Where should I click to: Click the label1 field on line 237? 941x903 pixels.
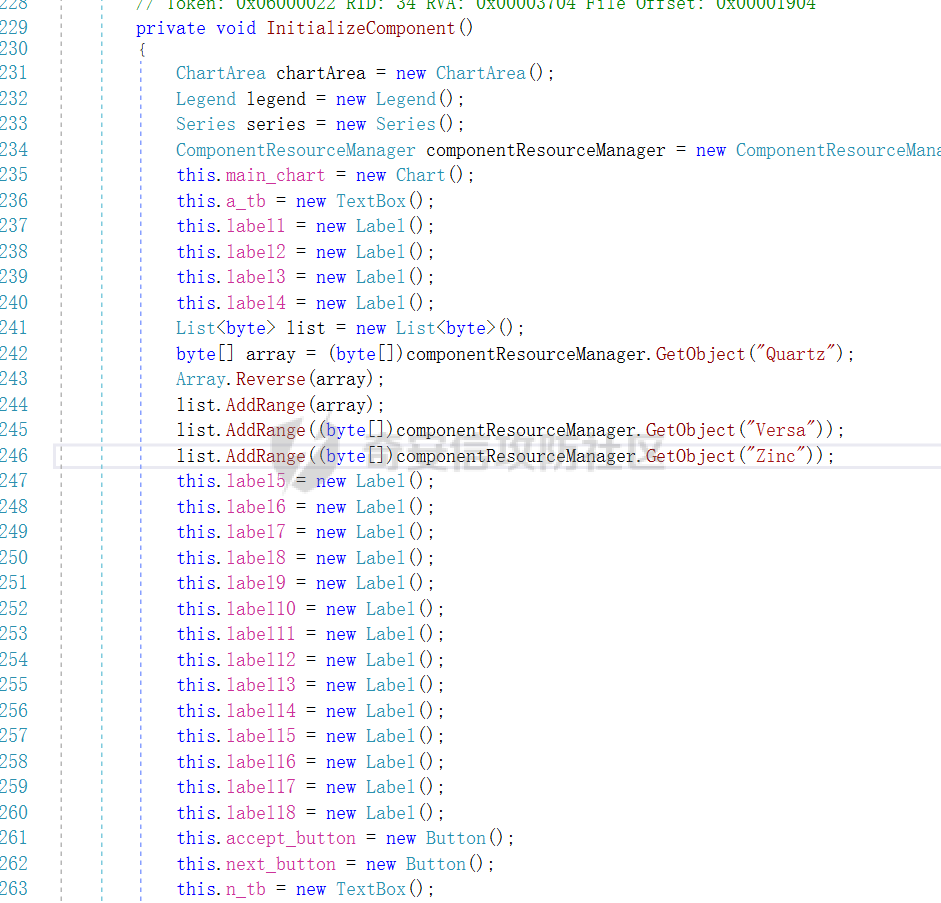(256, 226)
